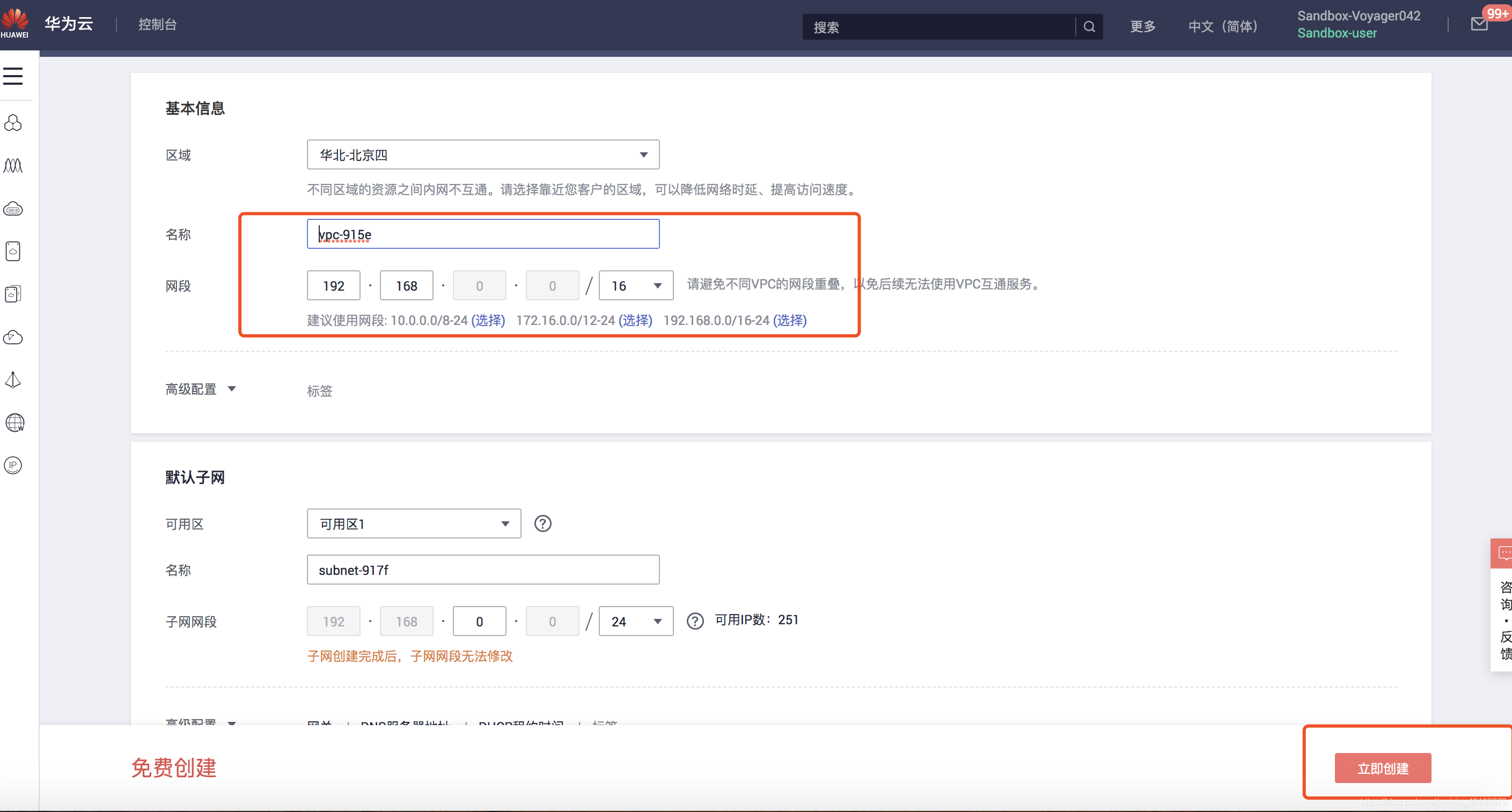The width and height of the screenshot is (1512, 812).
Task: Open the hamburger menu in sidebar
Action: coord(13,76)
